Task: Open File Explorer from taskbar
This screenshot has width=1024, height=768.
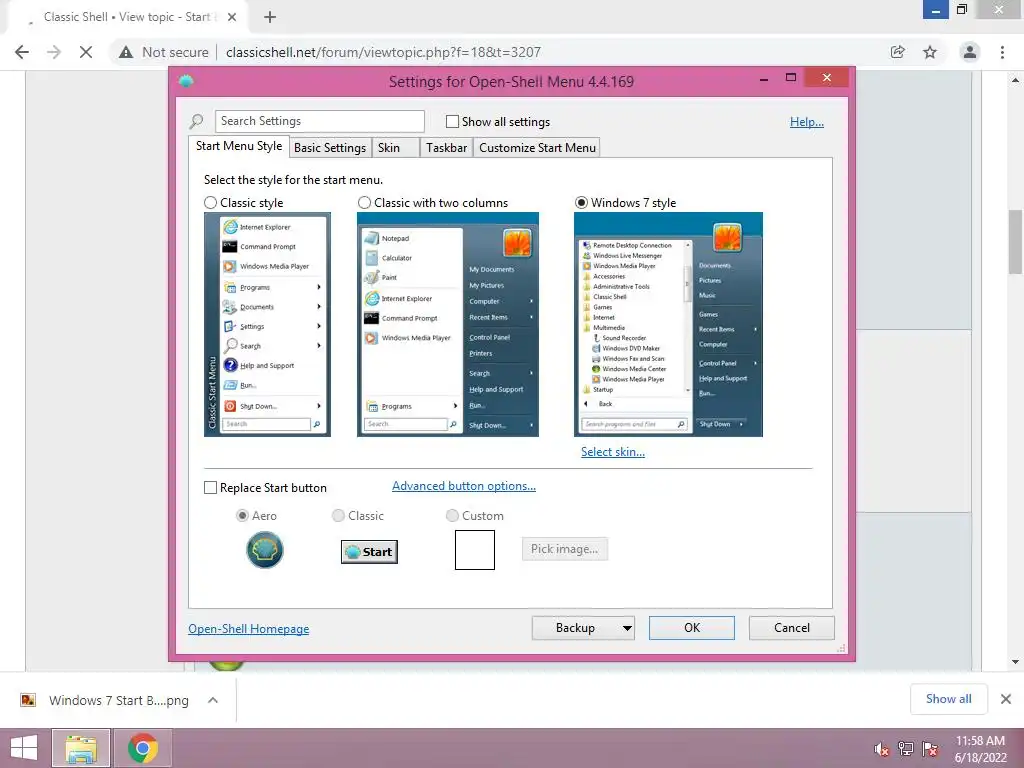Action: click(x=81, y=748)
